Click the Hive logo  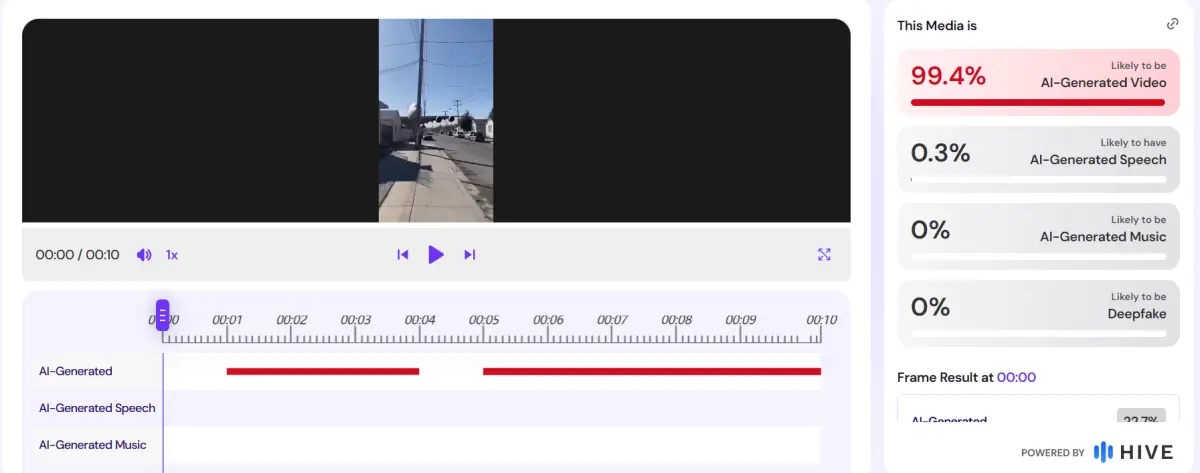[x=1133, y=452]
